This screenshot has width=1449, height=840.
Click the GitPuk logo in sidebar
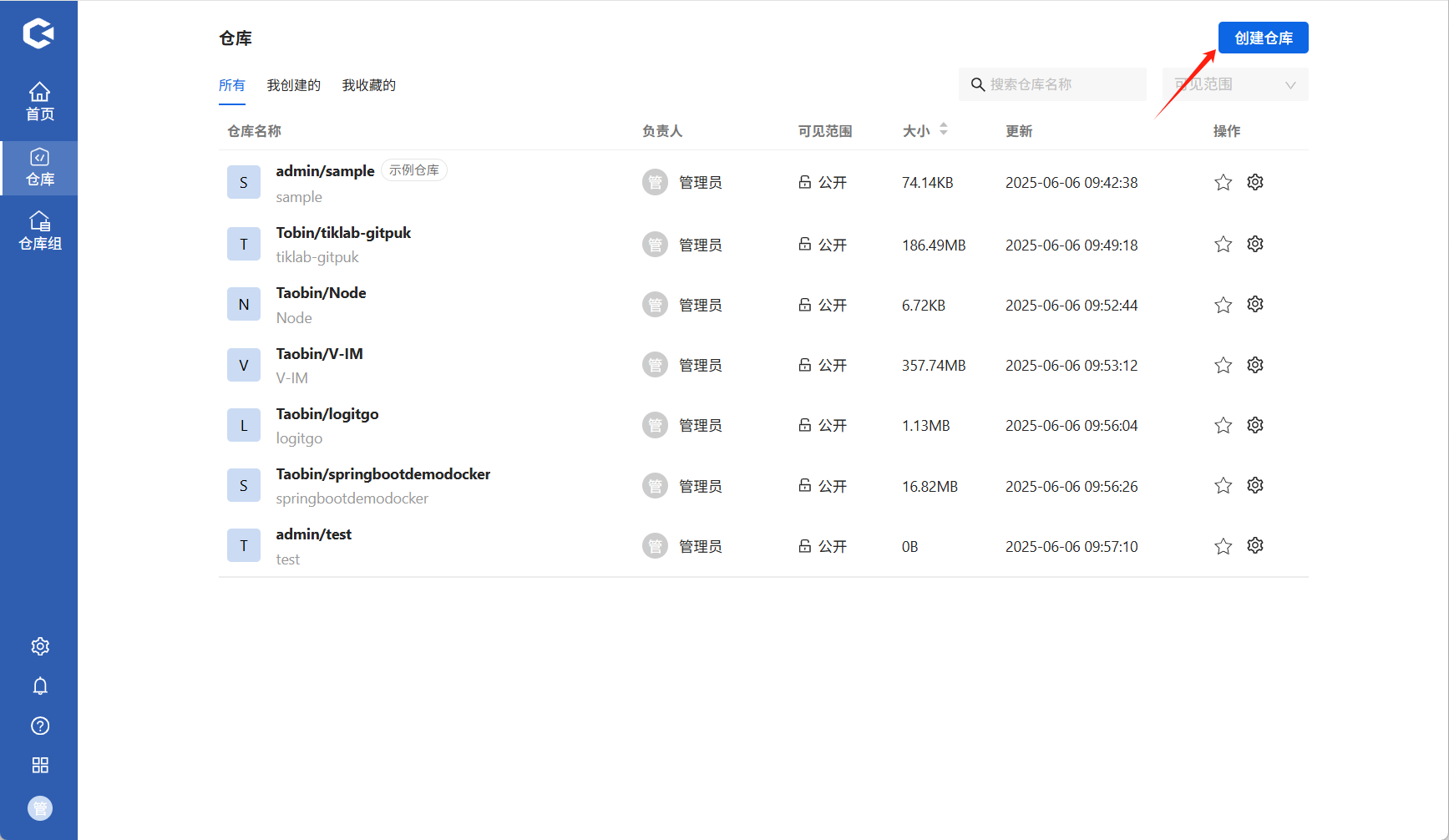(38, 33)
